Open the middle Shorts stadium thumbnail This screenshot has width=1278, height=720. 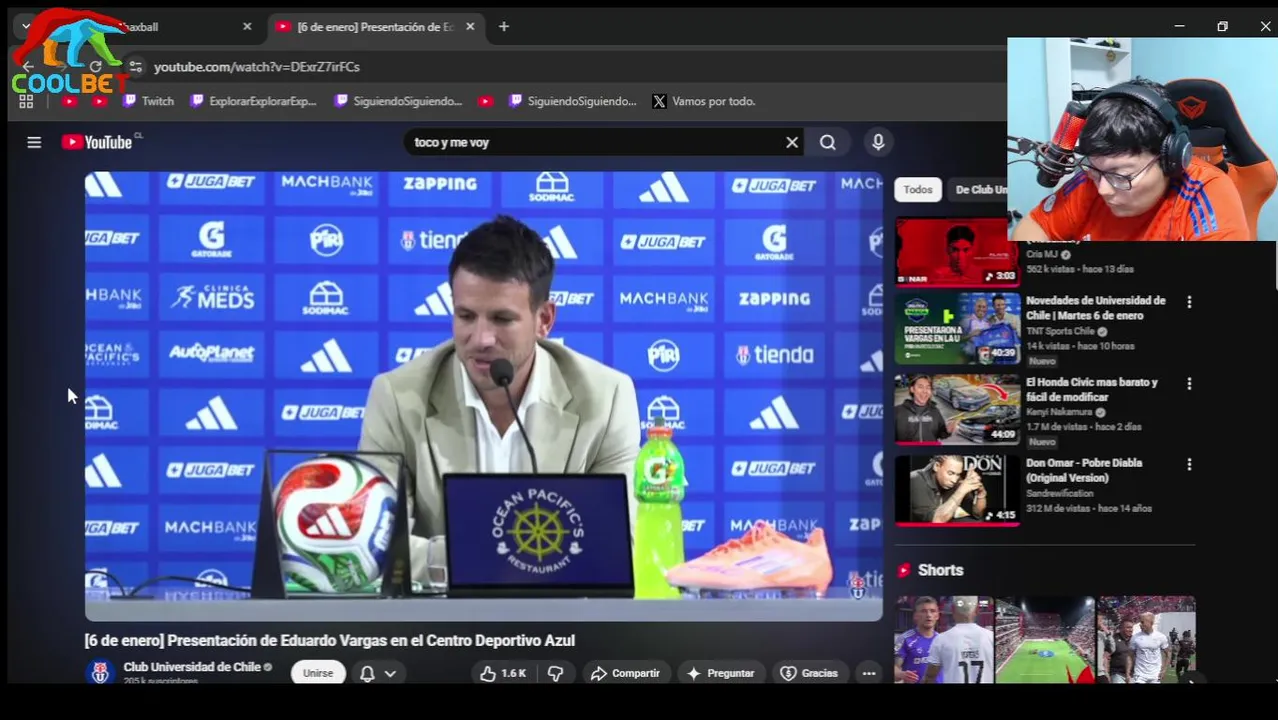pyautogui.click(x=1045, y=640)
